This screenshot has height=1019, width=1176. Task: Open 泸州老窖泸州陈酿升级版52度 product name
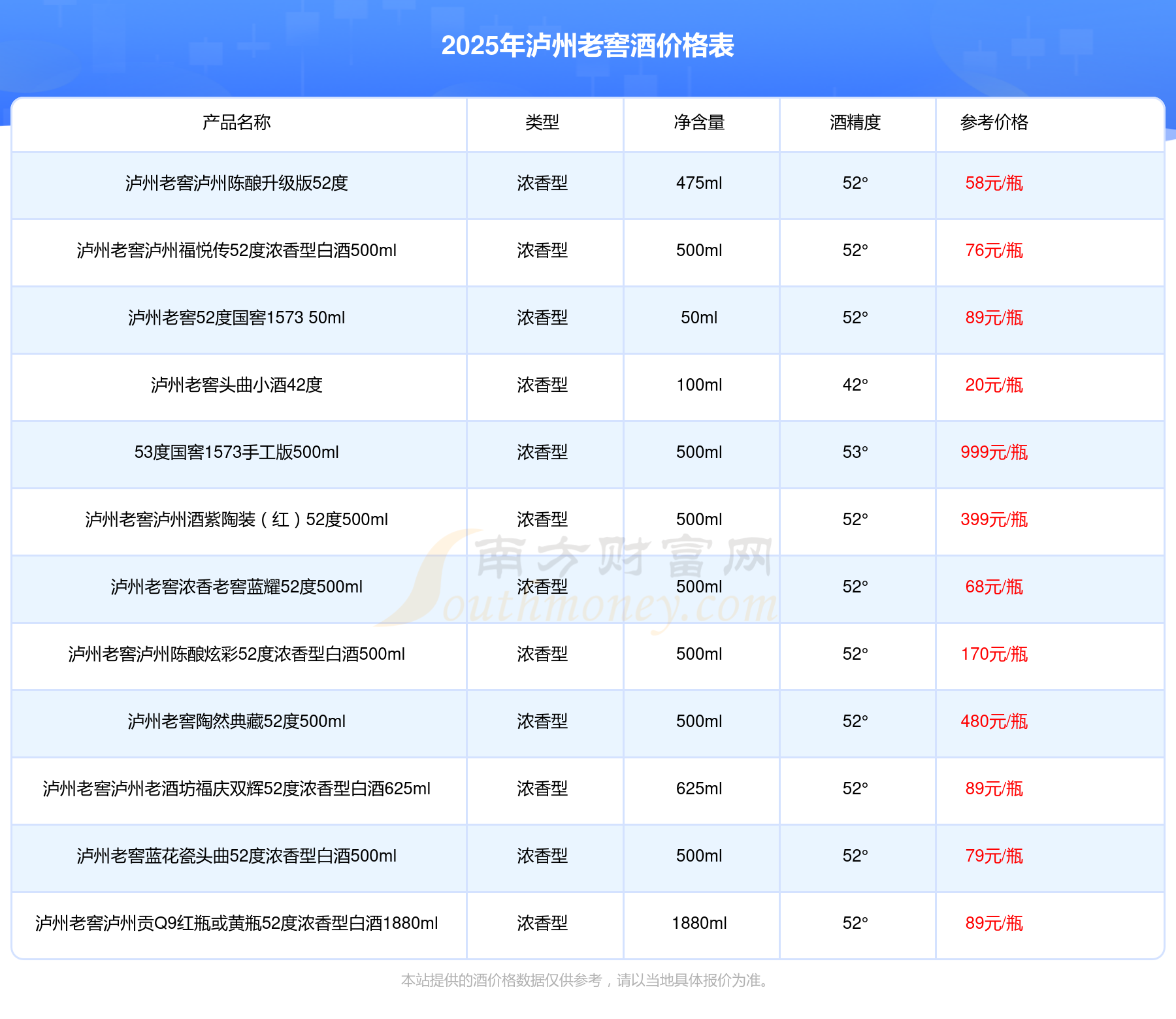pyautogui.click(x=237, y=184)
